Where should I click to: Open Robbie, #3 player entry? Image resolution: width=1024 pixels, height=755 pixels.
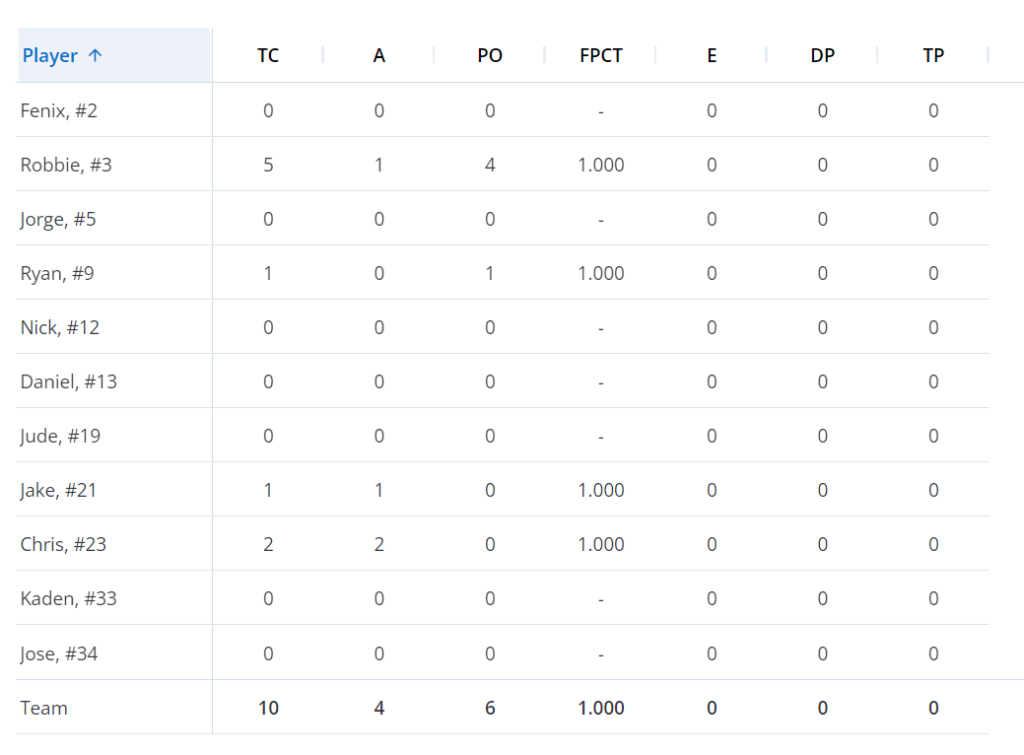(66, 165)
